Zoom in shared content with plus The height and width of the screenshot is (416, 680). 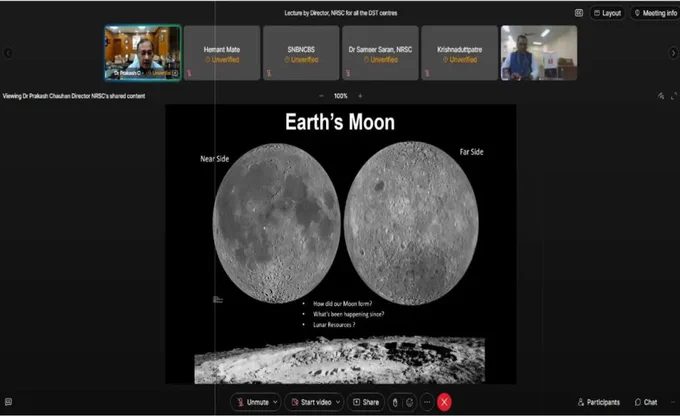[x=360, y=96]
